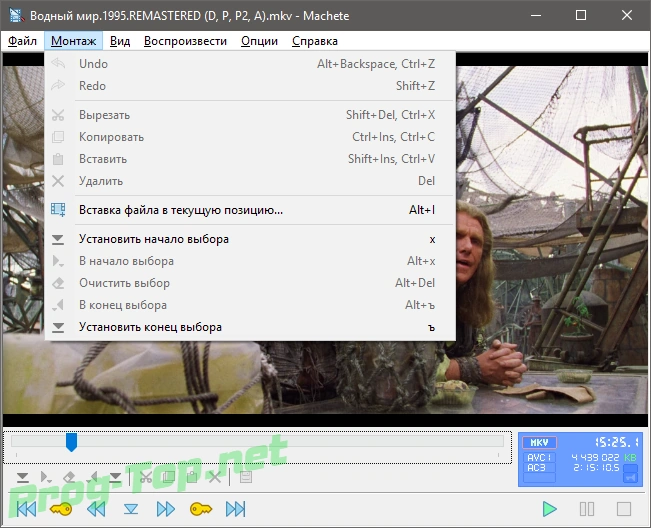Click the stop button
This screenshot has height=528, width=651.
coord(624,509)
